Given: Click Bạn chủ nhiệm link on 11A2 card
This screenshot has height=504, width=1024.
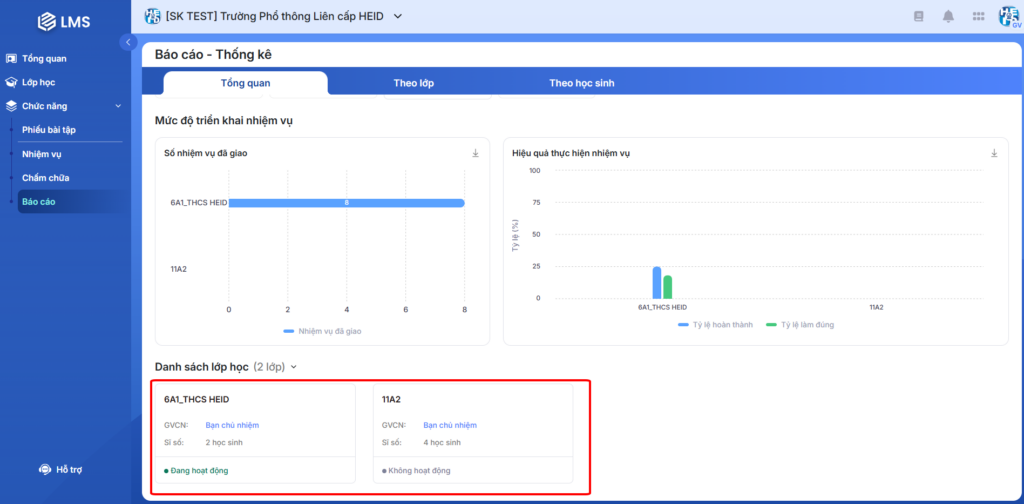Looking at the screenshot, I should (x=449, y=425).
